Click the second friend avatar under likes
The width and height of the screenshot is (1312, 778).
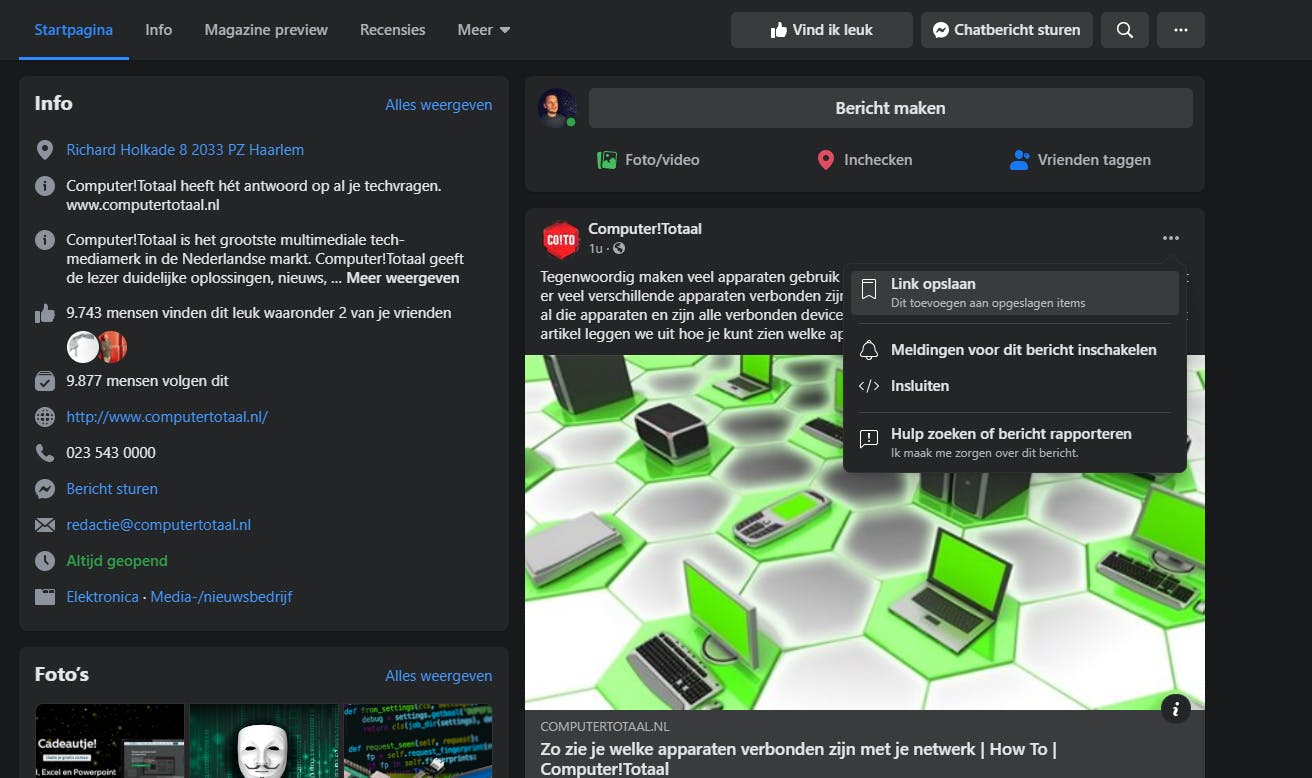click(111, 347)
